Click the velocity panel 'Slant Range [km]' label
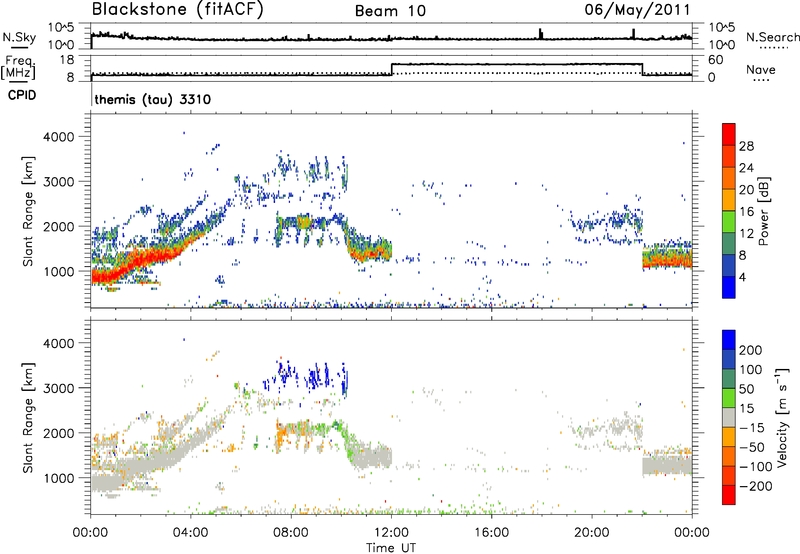The image size is (800, 554). (x=28, y=417)
